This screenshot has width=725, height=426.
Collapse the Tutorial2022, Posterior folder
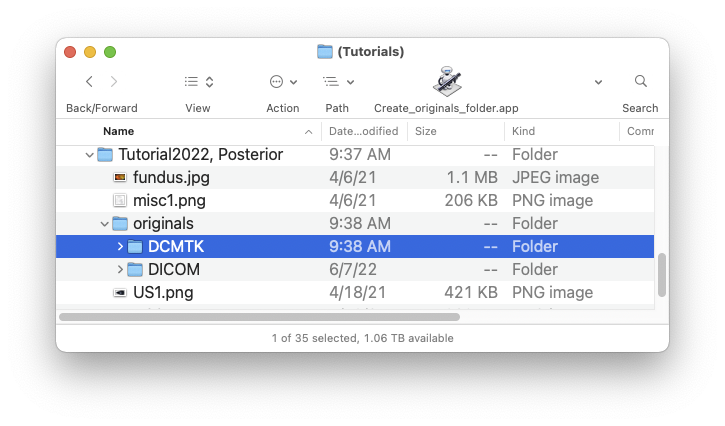[x=90, y=155]
